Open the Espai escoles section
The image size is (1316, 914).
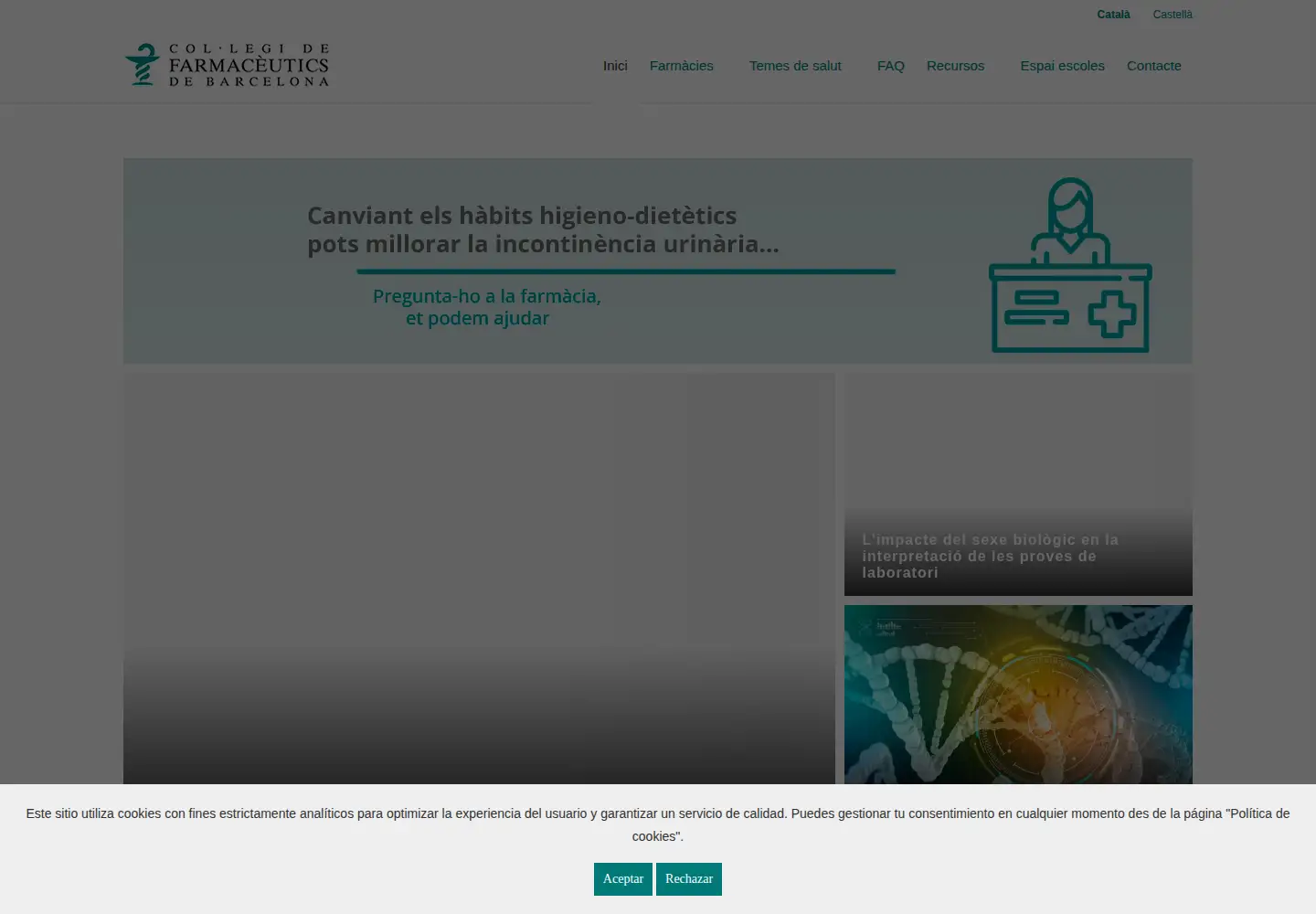click(x=1063, y=66)
